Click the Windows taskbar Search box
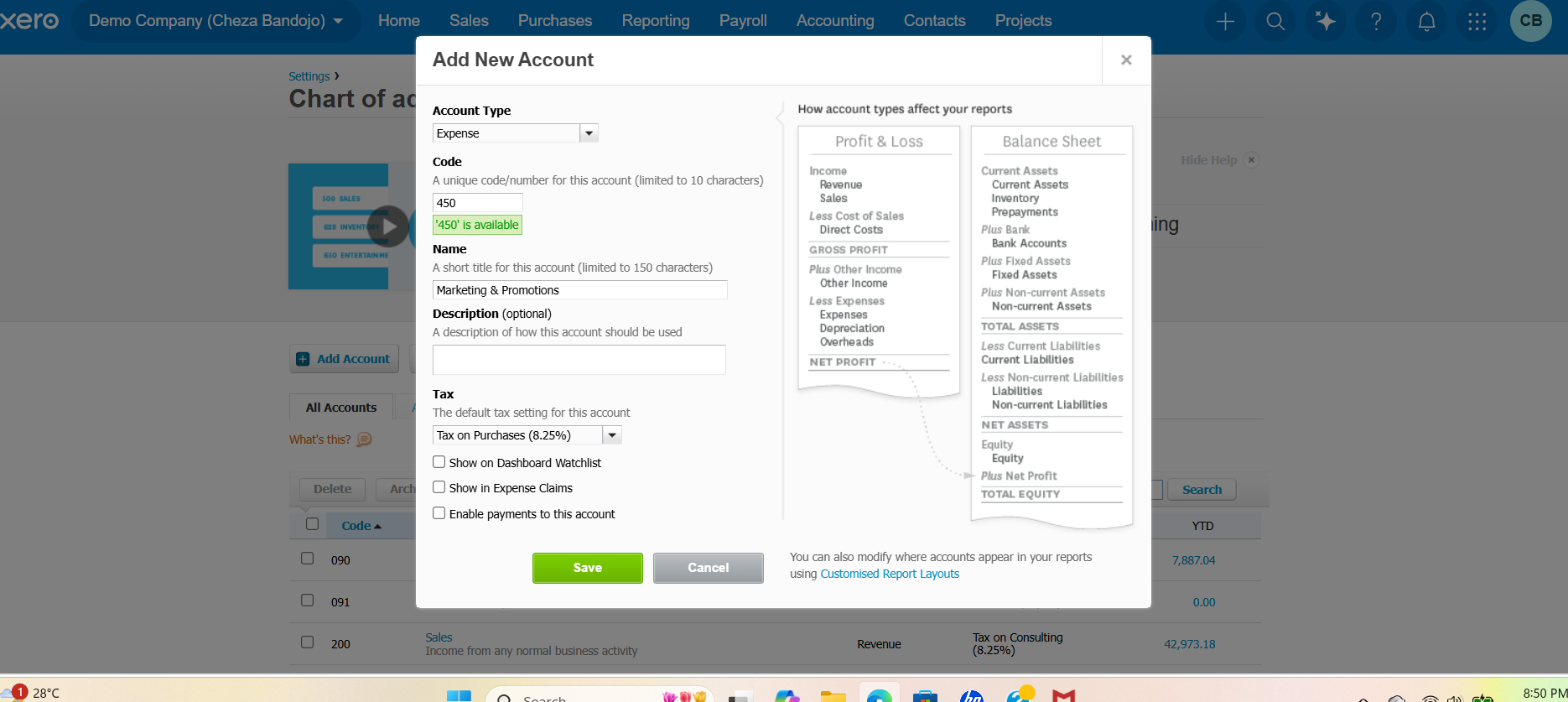Image resolution: width=1568 pixels, height=702 pixels. click(x=599, y=696)
